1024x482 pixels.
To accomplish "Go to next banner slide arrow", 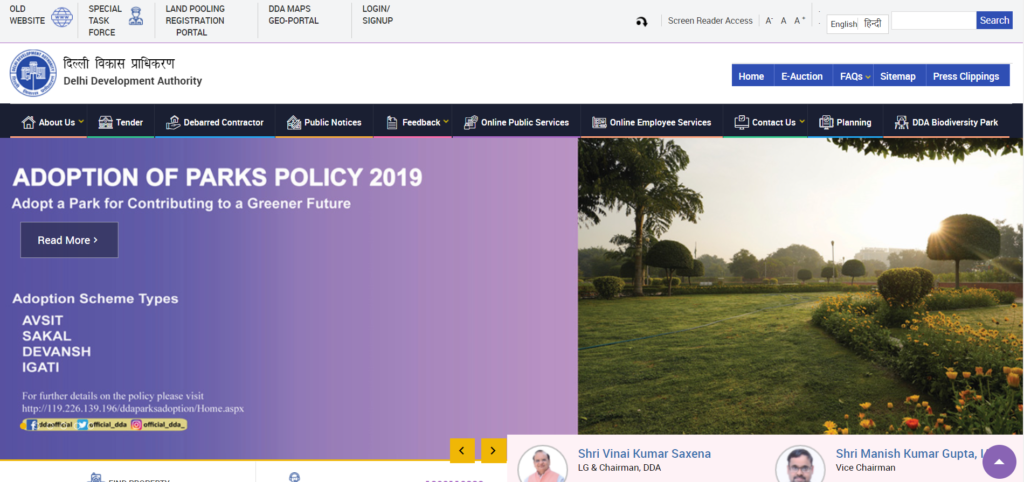I will (x=493, y=451).
